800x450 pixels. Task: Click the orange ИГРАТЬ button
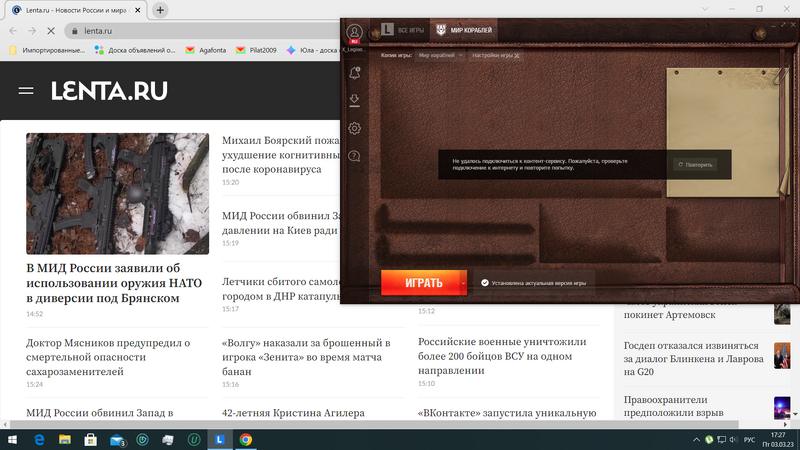[x=420, y=283]
